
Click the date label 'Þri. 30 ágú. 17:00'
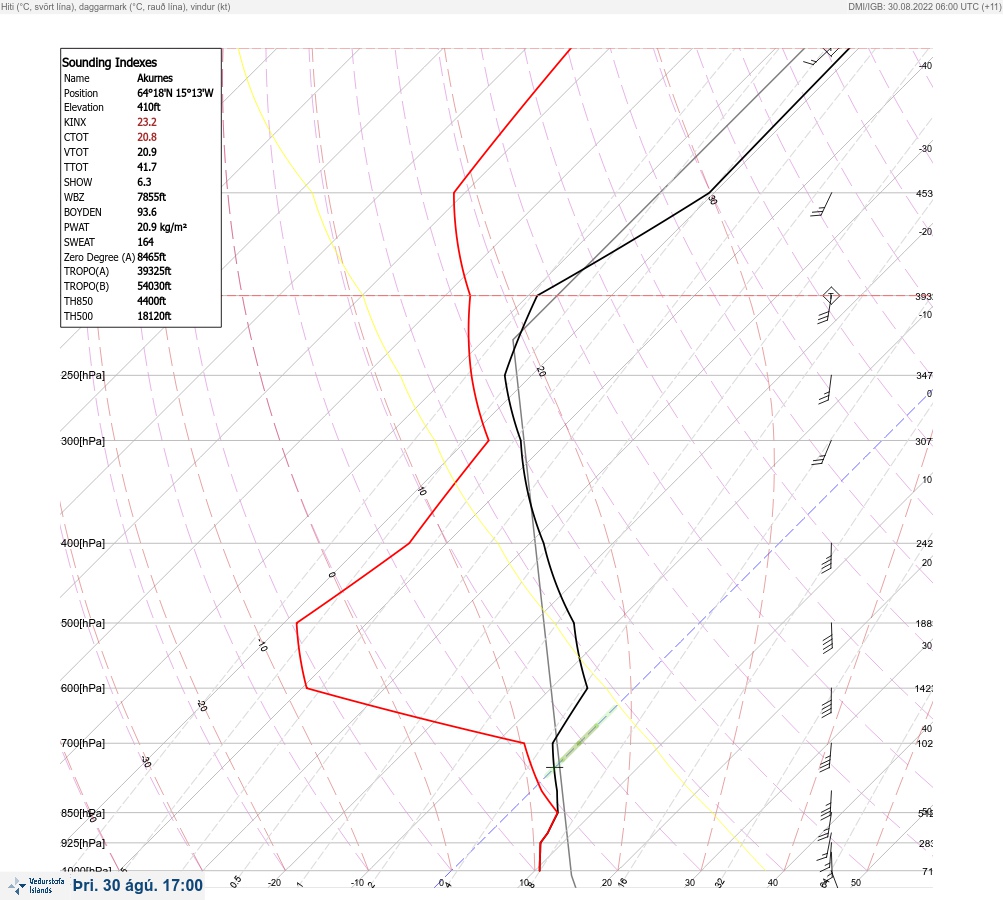[x=138, y=885]
